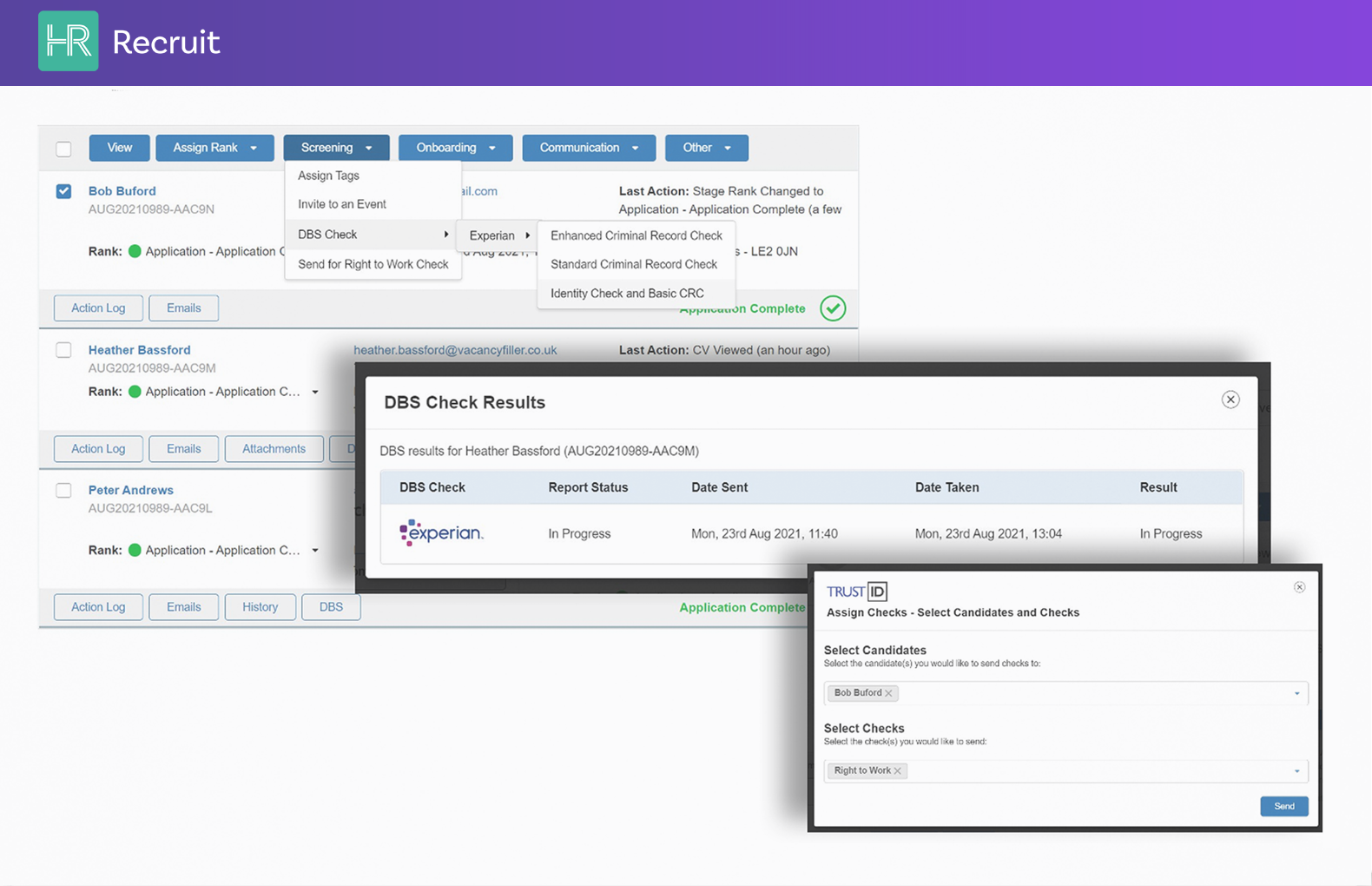Open Attachments for Heather Bassford

[x=274, y=448]
